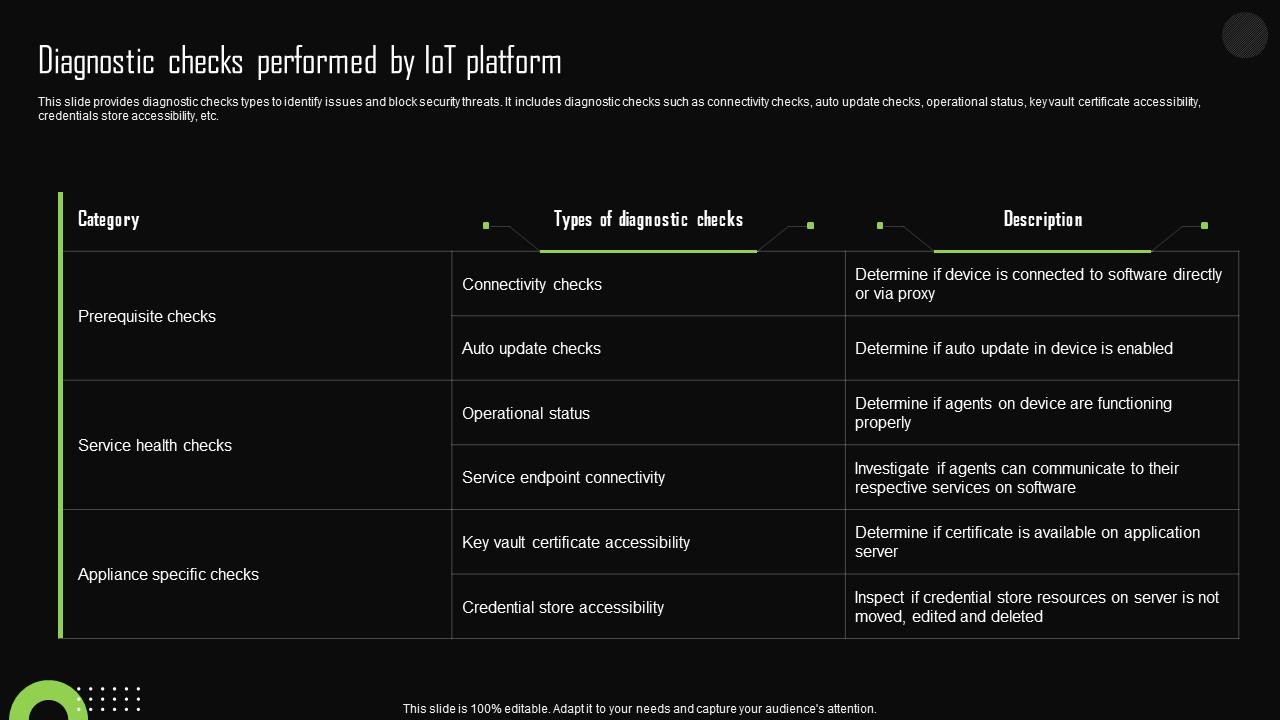Viewport: 1280px width, 720px height.
Task: Click description 'Determine if device is connected to software'
Action: click(1042, 284)
